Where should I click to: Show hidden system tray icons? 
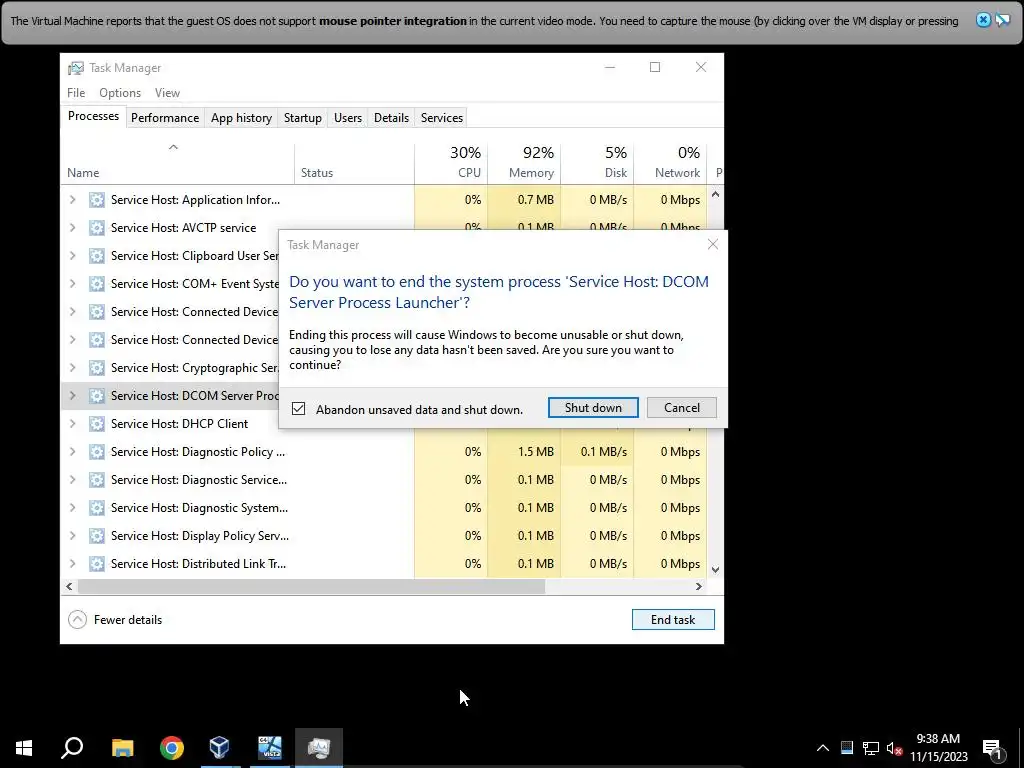[x=823, y=748]
